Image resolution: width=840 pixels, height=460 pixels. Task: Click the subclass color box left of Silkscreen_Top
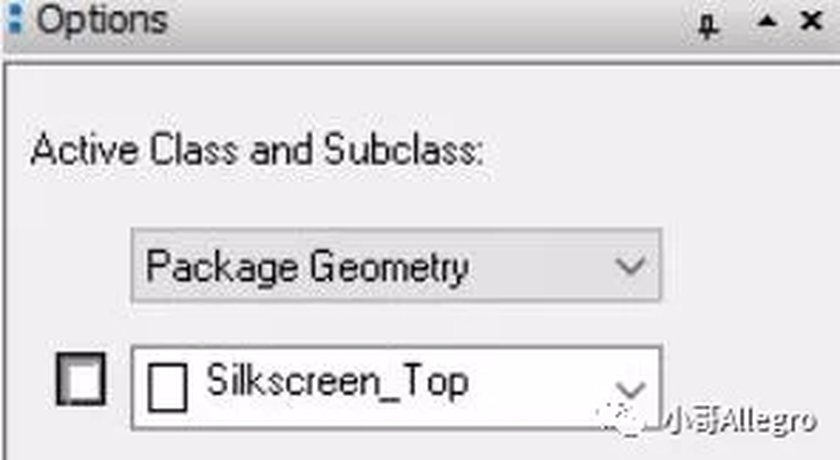click(x=81, y=379)
